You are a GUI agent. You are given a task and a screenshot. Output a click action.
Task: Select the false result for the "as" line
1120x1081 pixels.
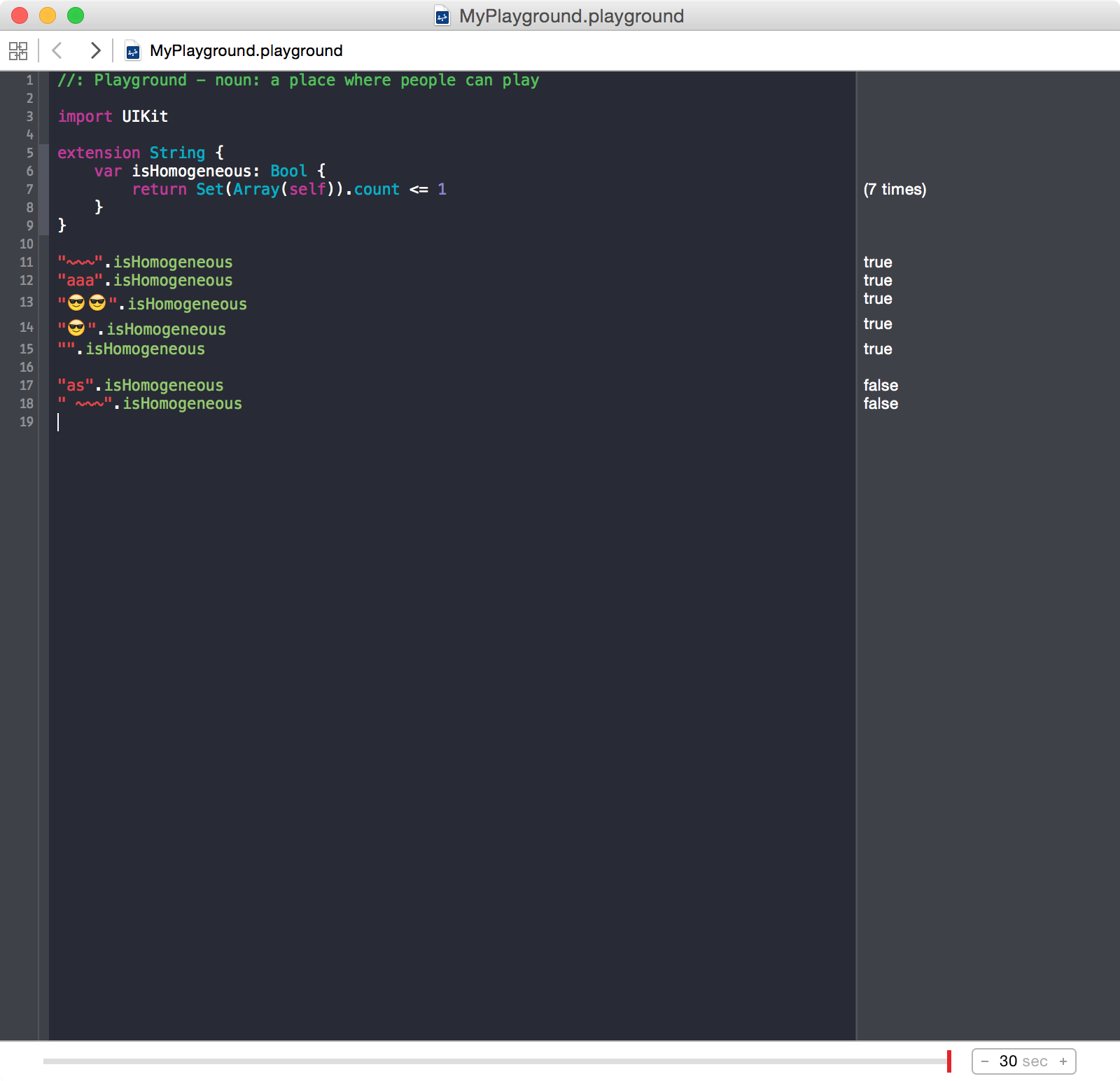point(881,385)
